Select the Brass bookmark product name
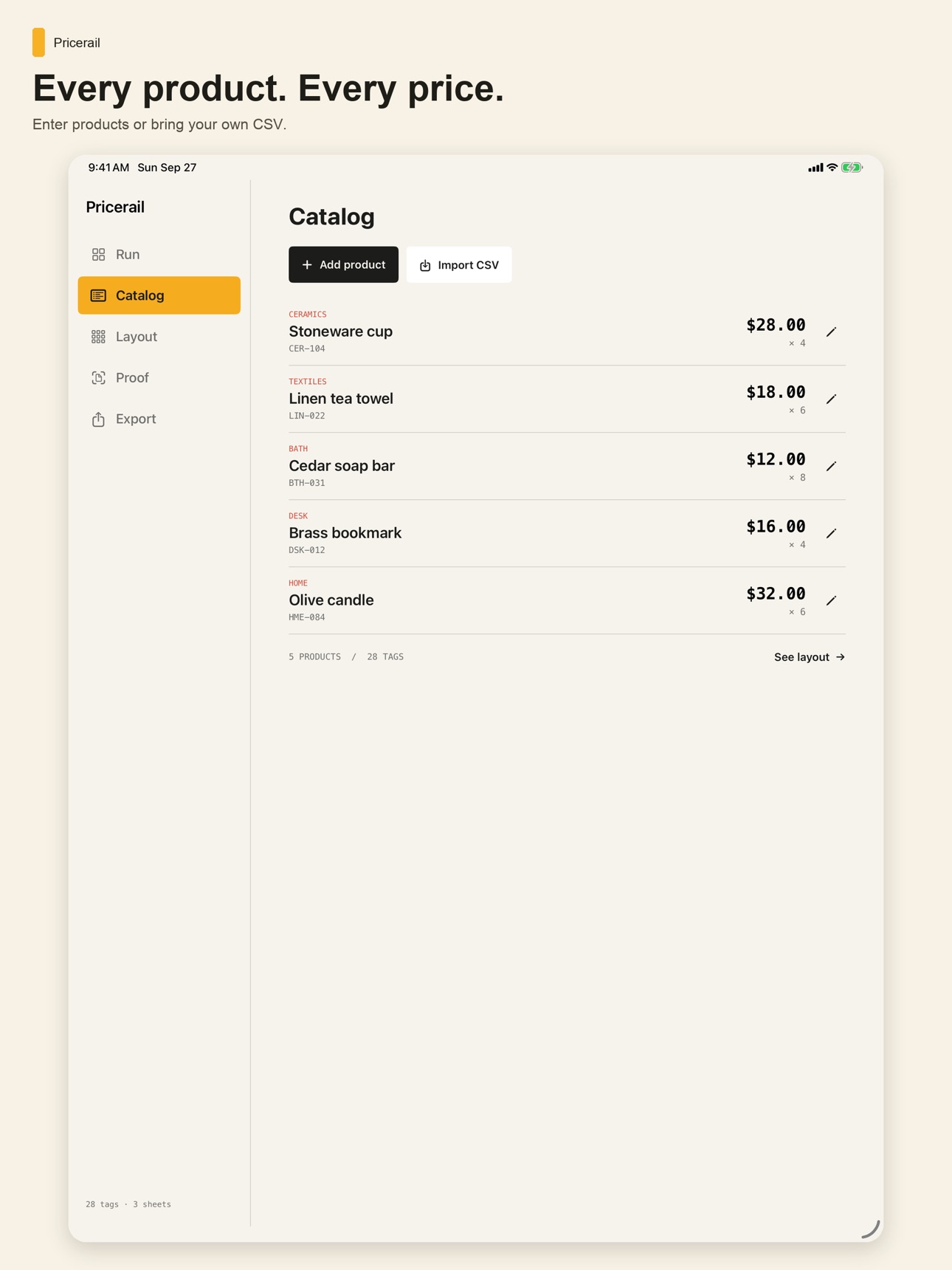 [345, 533]
